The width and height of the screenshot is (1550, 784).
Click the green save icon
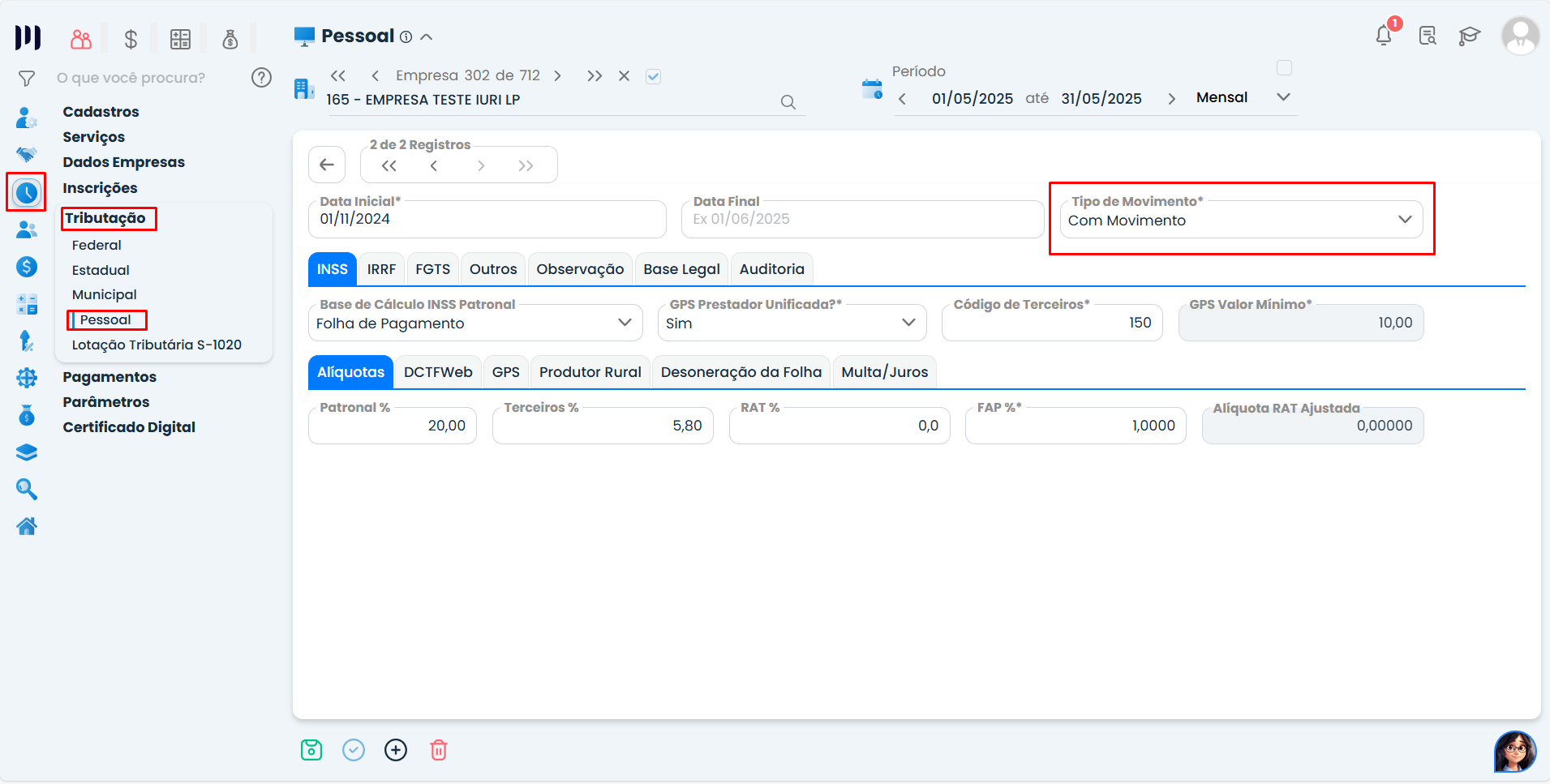pyautogui.click(x=311, y=750)
